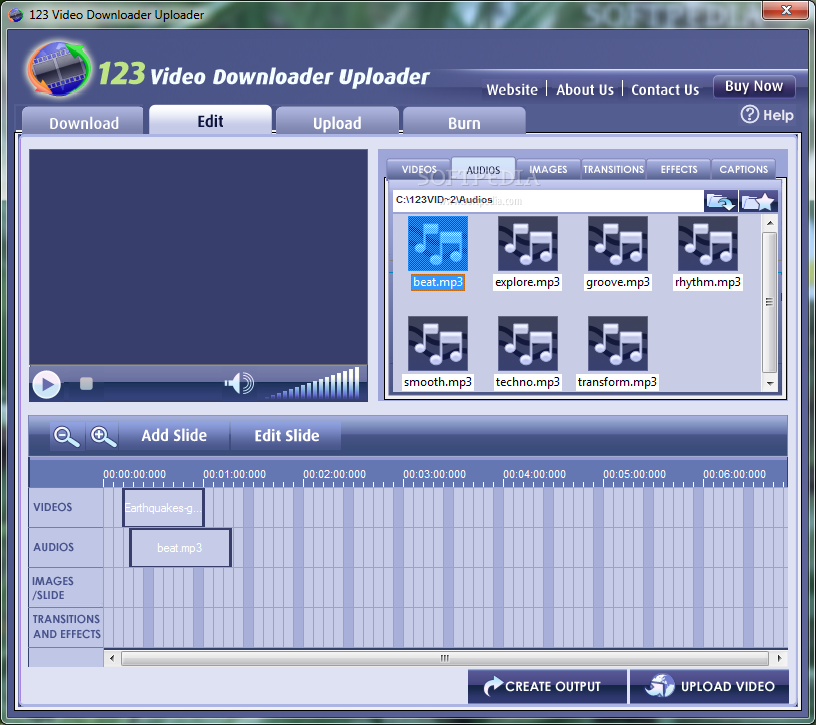
Task: Switch to the CAPTIONS media tab
Action: pyautogui.click(x=743, y=169)
